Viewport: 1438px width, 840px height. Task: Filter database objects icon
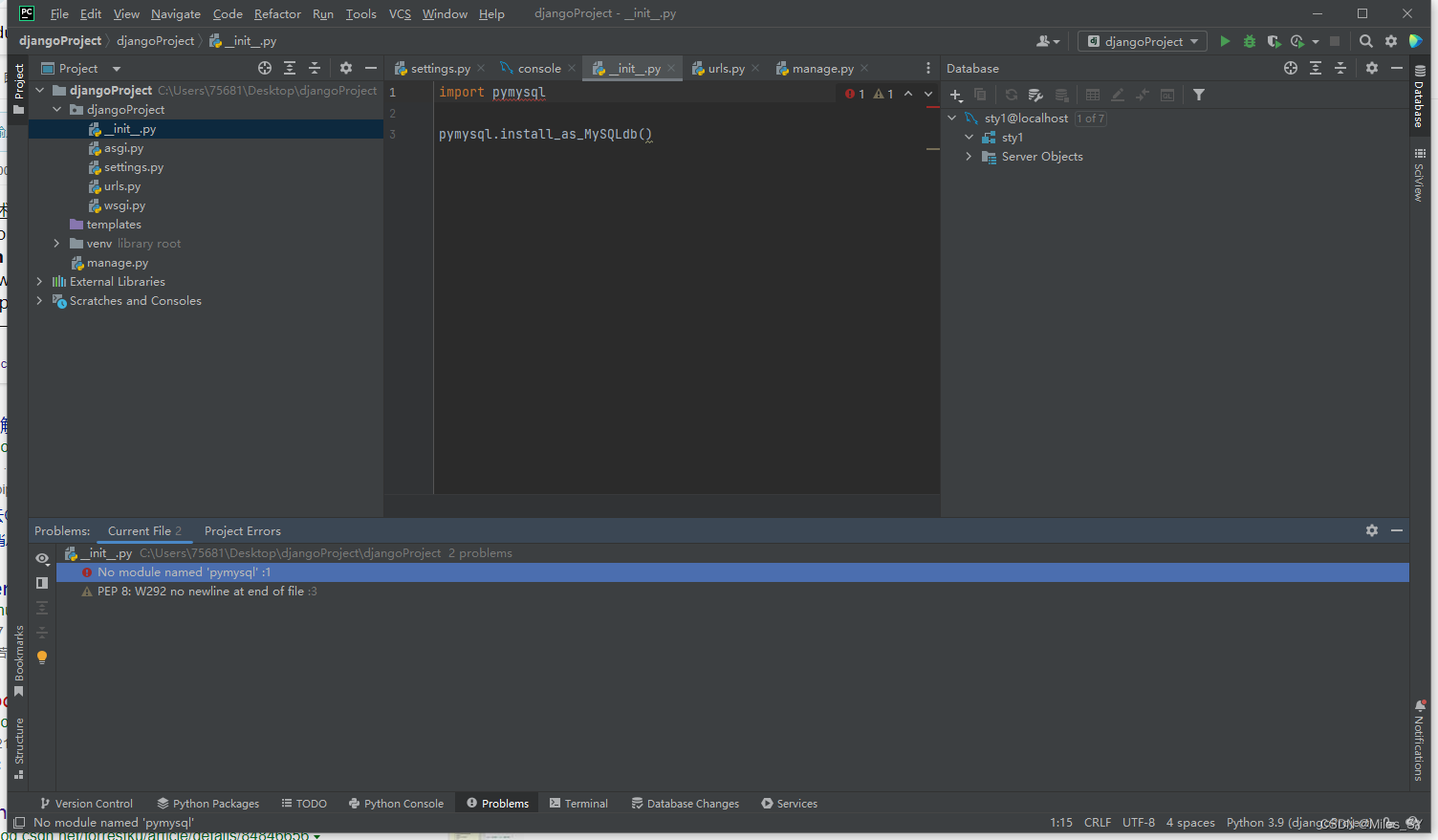tap(1199, 95)
